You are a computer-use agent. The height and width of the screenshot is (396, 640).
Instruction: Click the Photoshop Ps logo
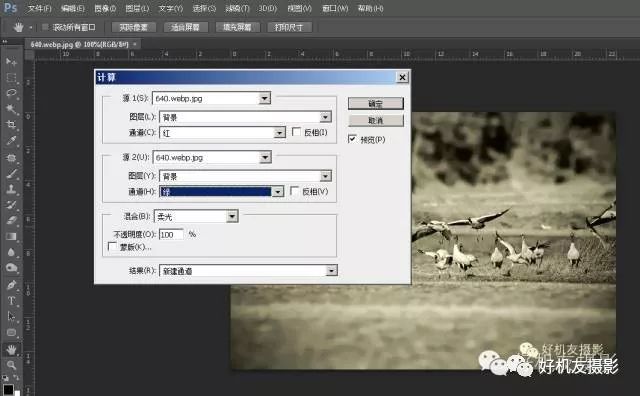tap(10, 7)
